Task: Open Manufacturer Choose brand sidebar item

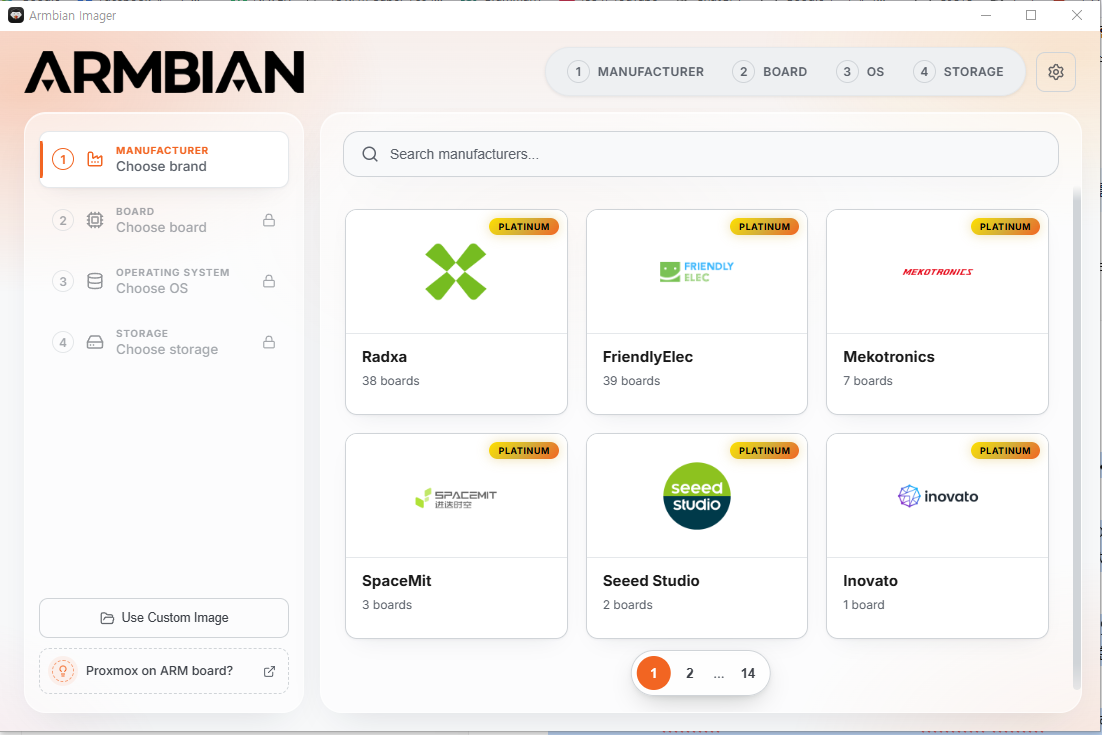Action: [164, 159]
